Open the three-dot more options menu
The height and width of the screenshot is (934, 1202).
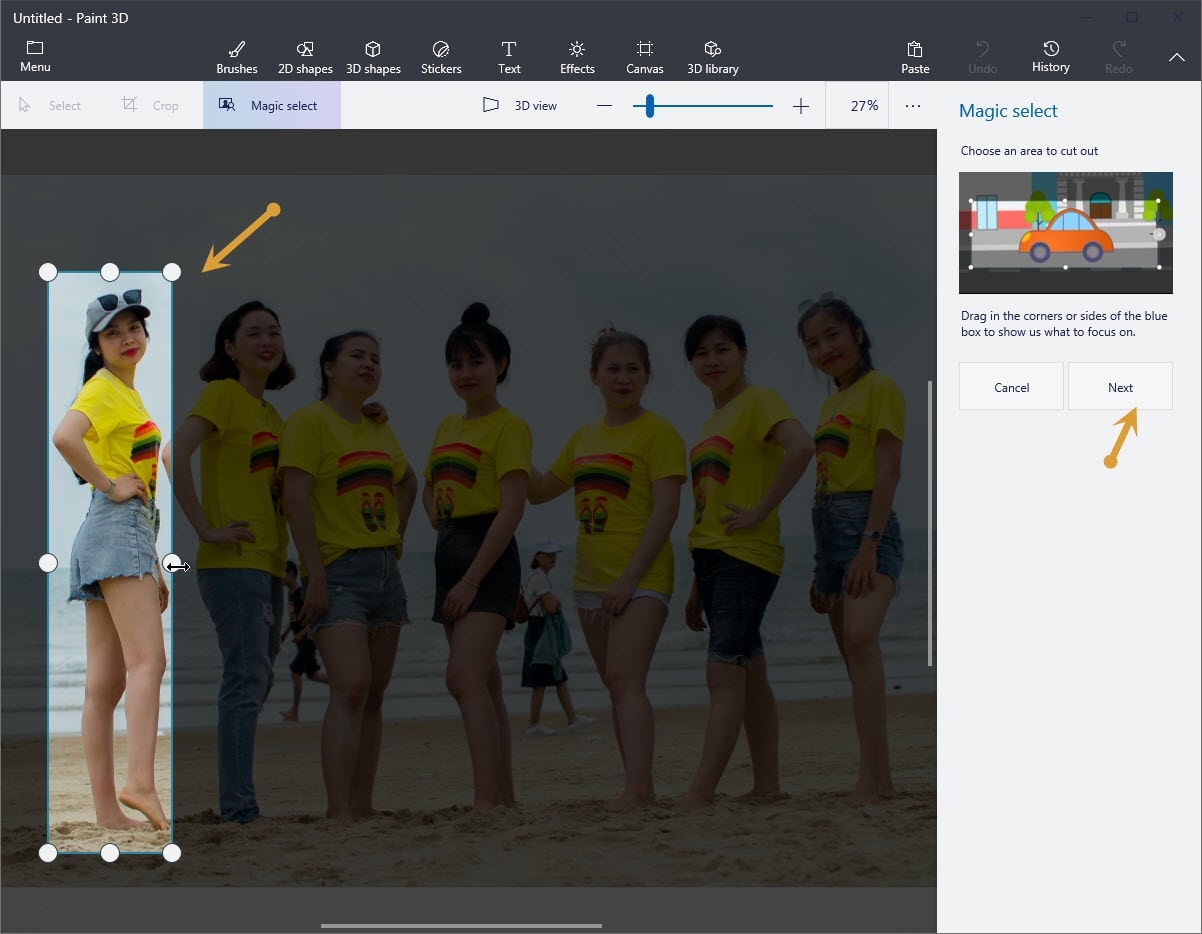913,105
